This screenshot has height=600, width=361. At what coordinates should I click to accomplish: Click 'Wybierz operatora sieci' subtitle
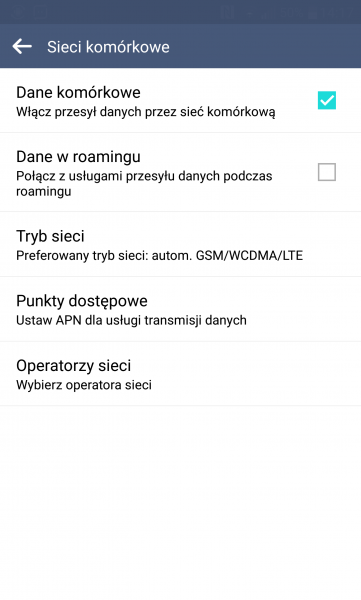[x=84, y=385]
